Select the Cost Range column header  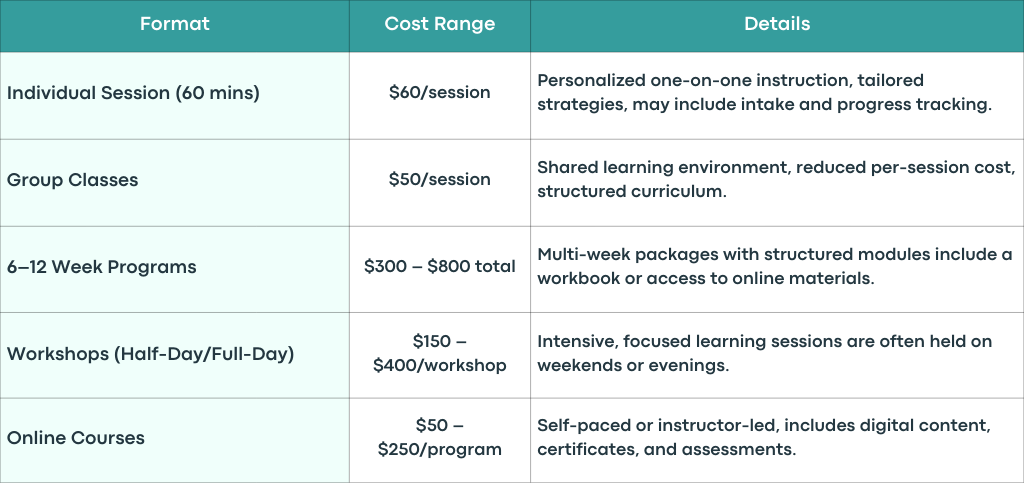(x=440, y=25)
